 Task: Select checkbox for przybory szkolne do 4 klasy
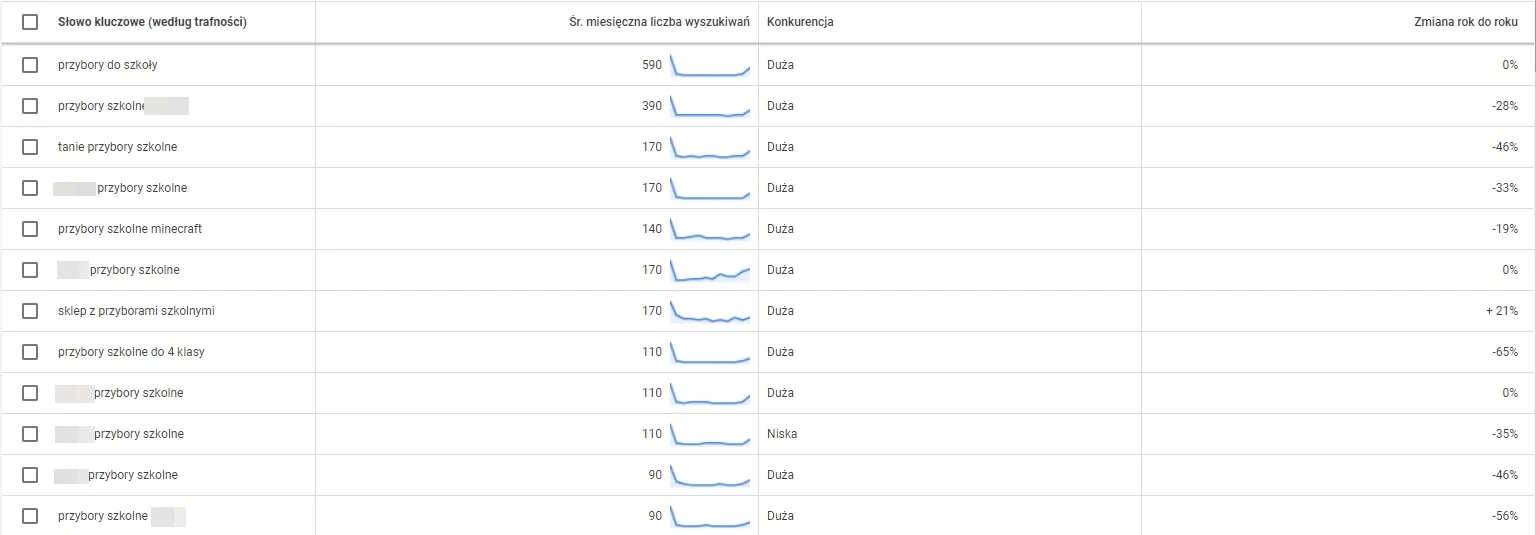pyautogui.click(x=30, y=352)
